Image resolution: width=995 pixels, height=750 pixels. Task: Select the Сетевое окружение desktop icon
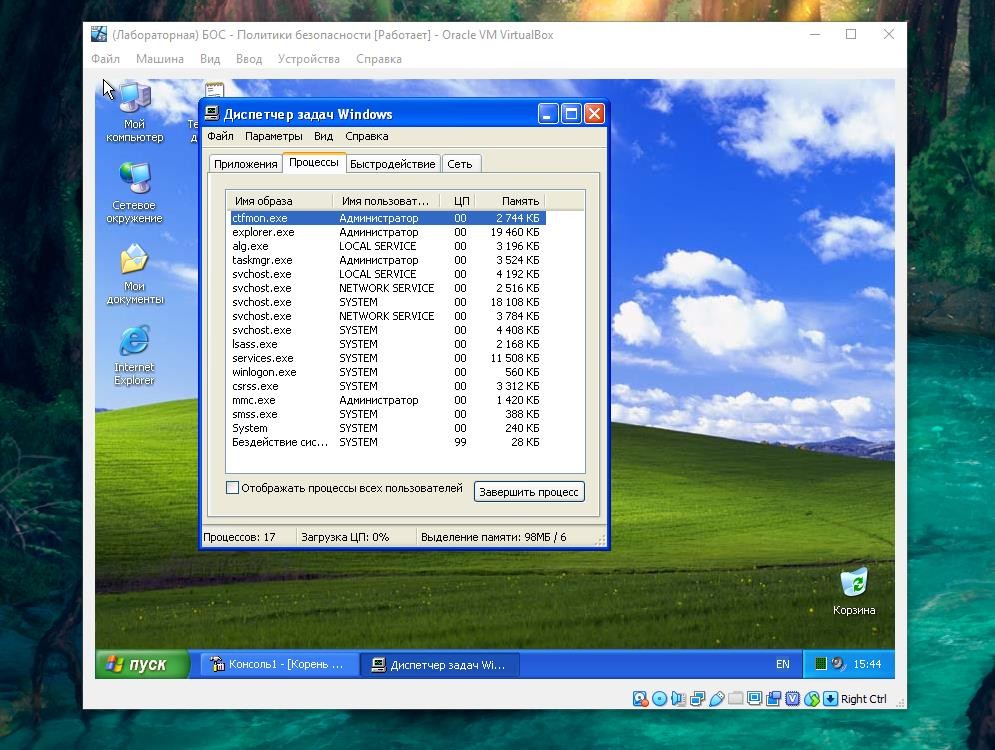135,192
